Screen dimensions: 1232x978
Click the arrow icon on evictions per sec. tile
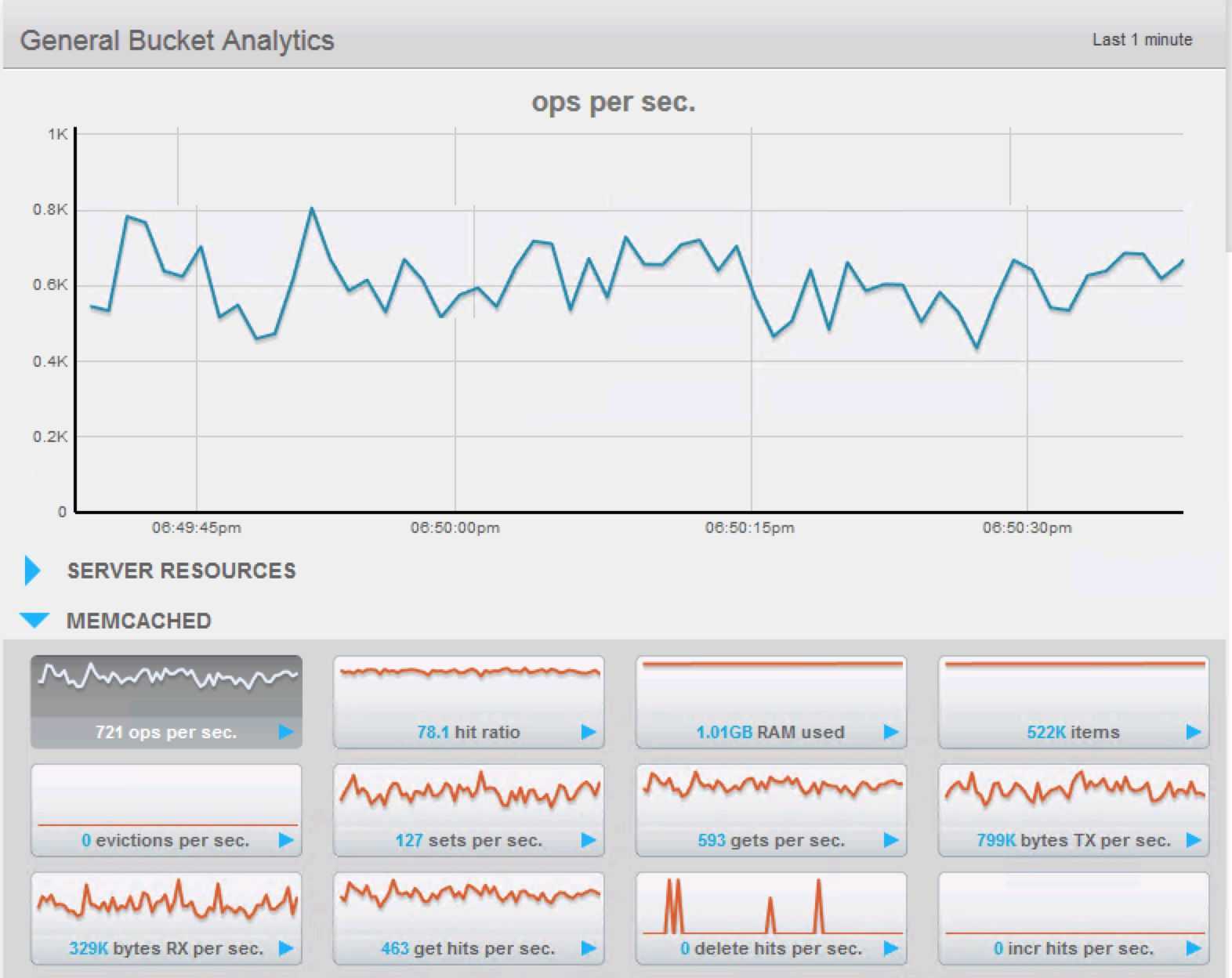286,840
